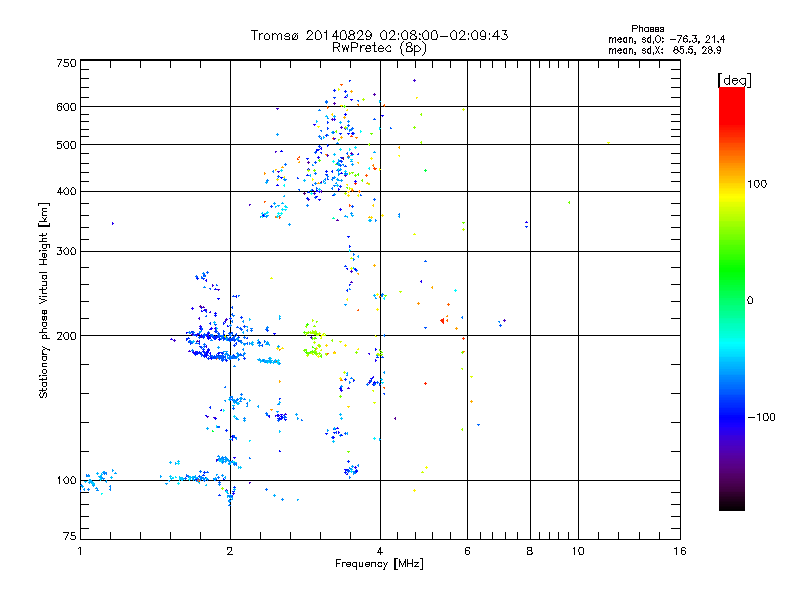Click the y-axis label '400'

point(66,192)
